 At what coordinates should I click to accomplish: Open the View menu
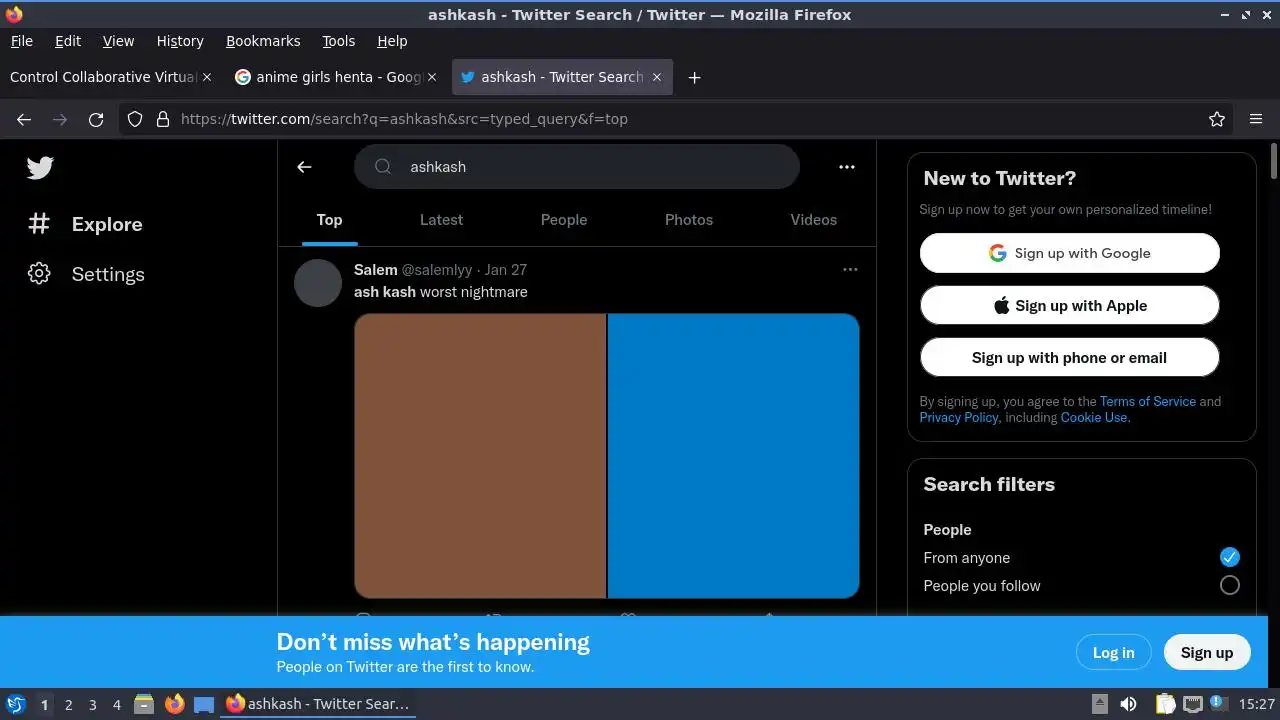(118, 41)
